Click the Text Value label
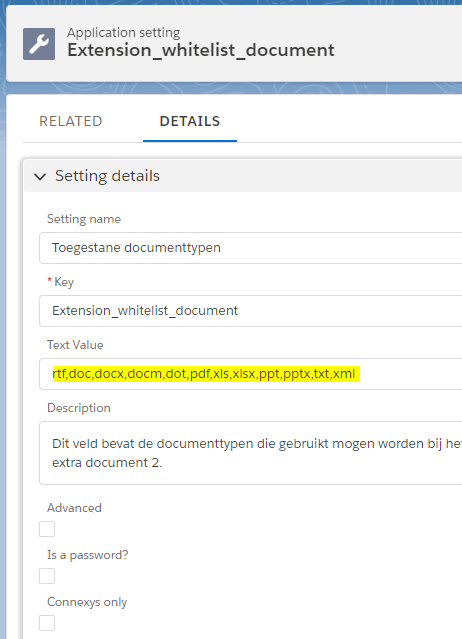Image resolution: width=462 pixels, height=639 pixels. (75, 345)
